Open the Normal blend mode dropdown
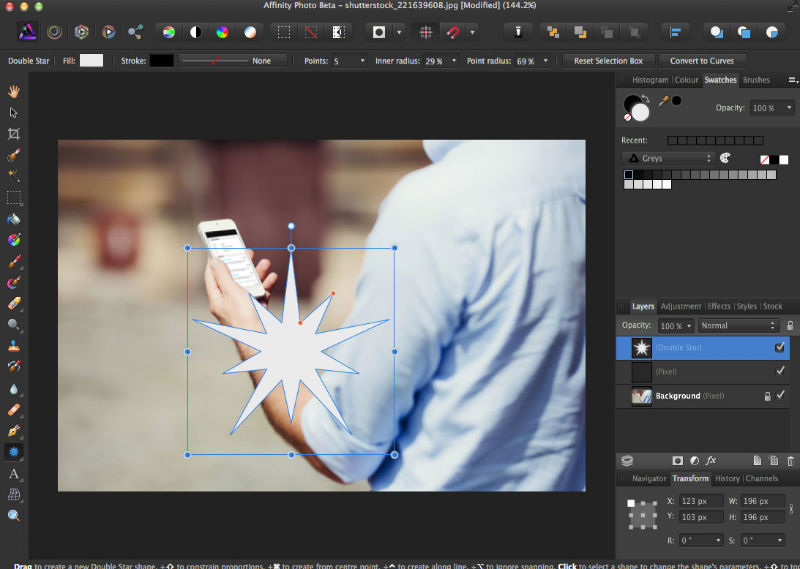Image resolution: width=800 pixels, height=569 pixels. 738,325
